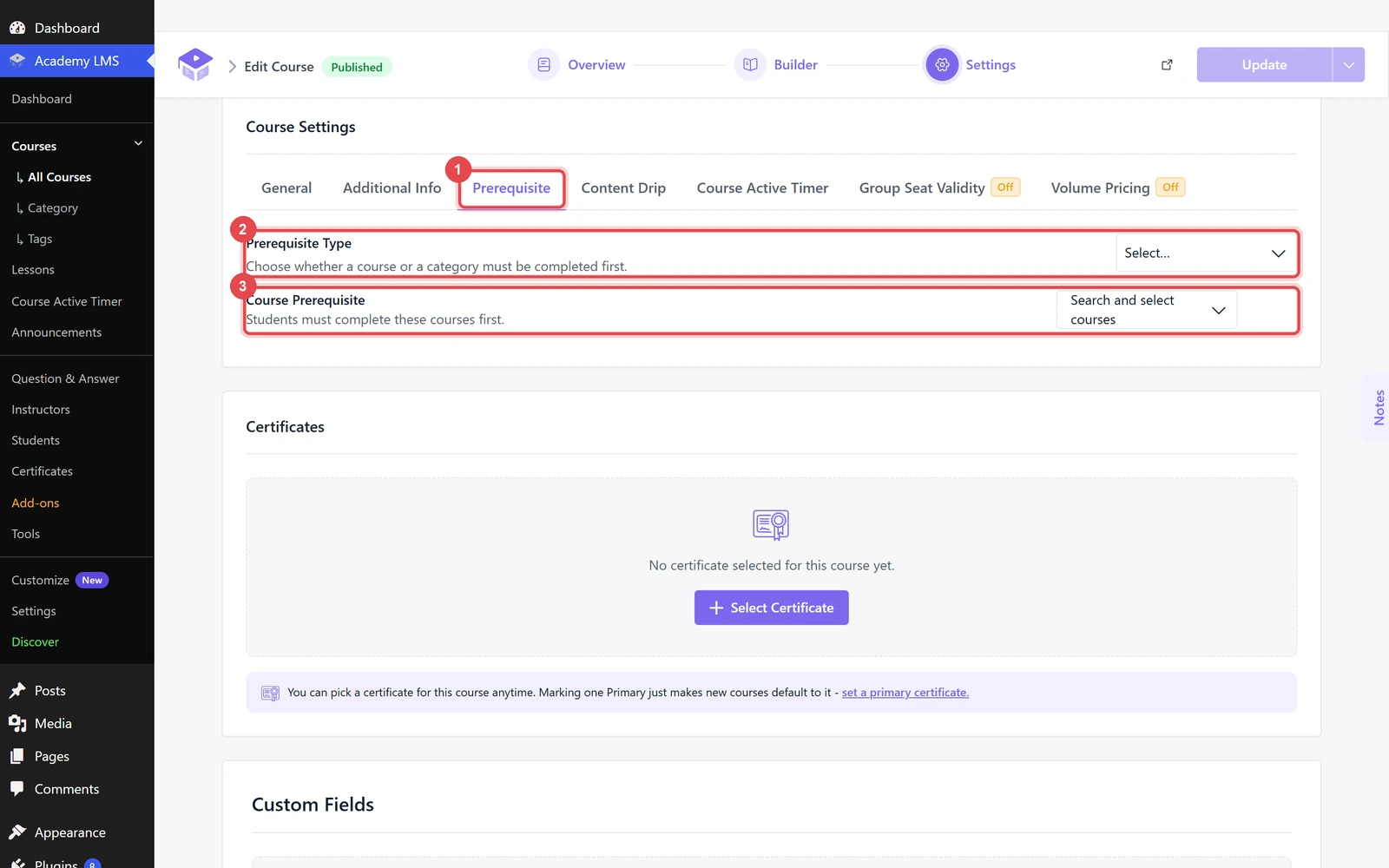Image resolution: width=1389 pixels, height=868 pixels.
Task: Collapse the Courses sidebar section
Action: tap(138, 144)
